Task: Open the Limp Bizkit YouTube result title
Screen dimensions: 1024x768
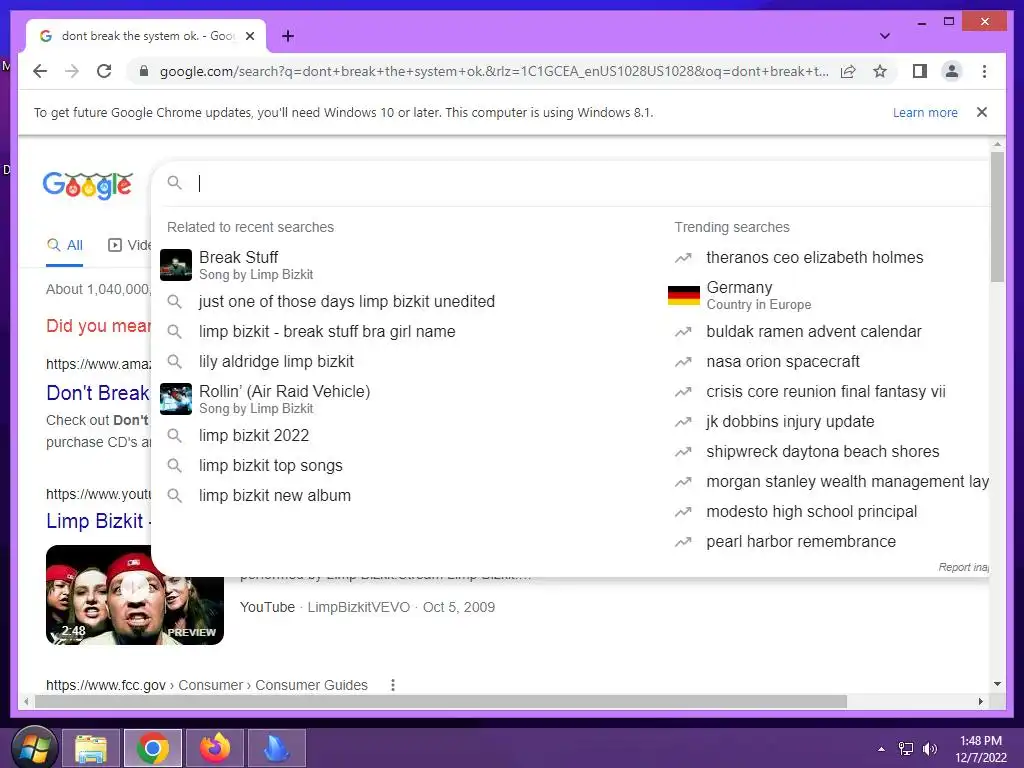Action: click(x=98, y=521)
